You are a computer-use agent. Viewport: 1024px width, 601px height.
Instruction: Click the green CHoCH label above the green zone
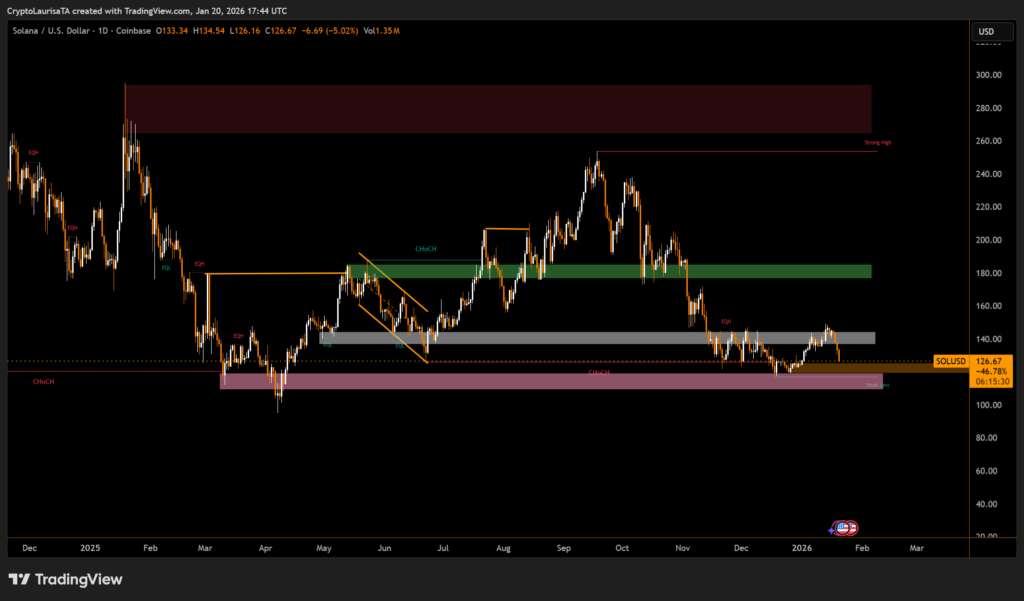pos(425,249)
